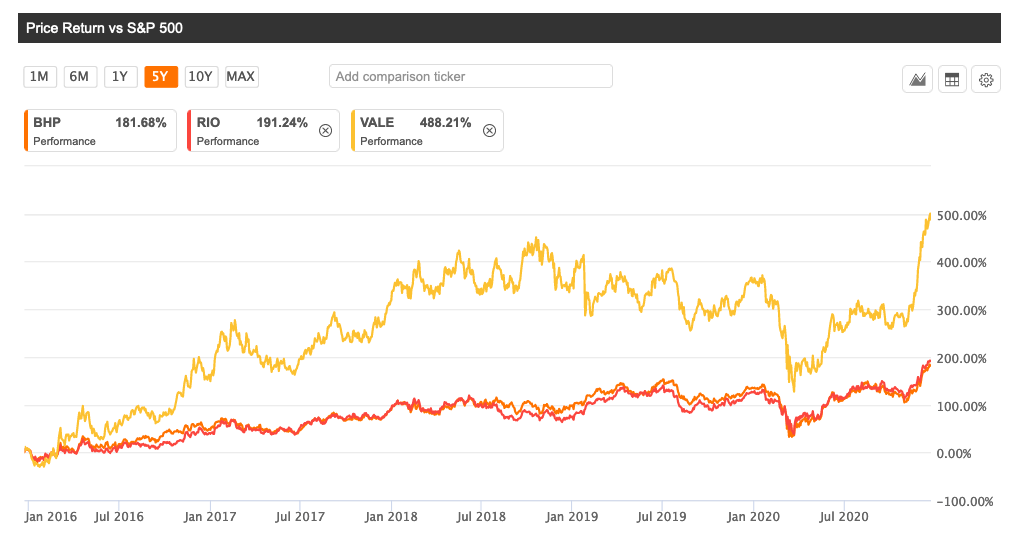Image resolution: width=1016 pixels, height=544 pixels.
Task: Click the Jan 2016 x-axis label
Action: click(51, 517)
